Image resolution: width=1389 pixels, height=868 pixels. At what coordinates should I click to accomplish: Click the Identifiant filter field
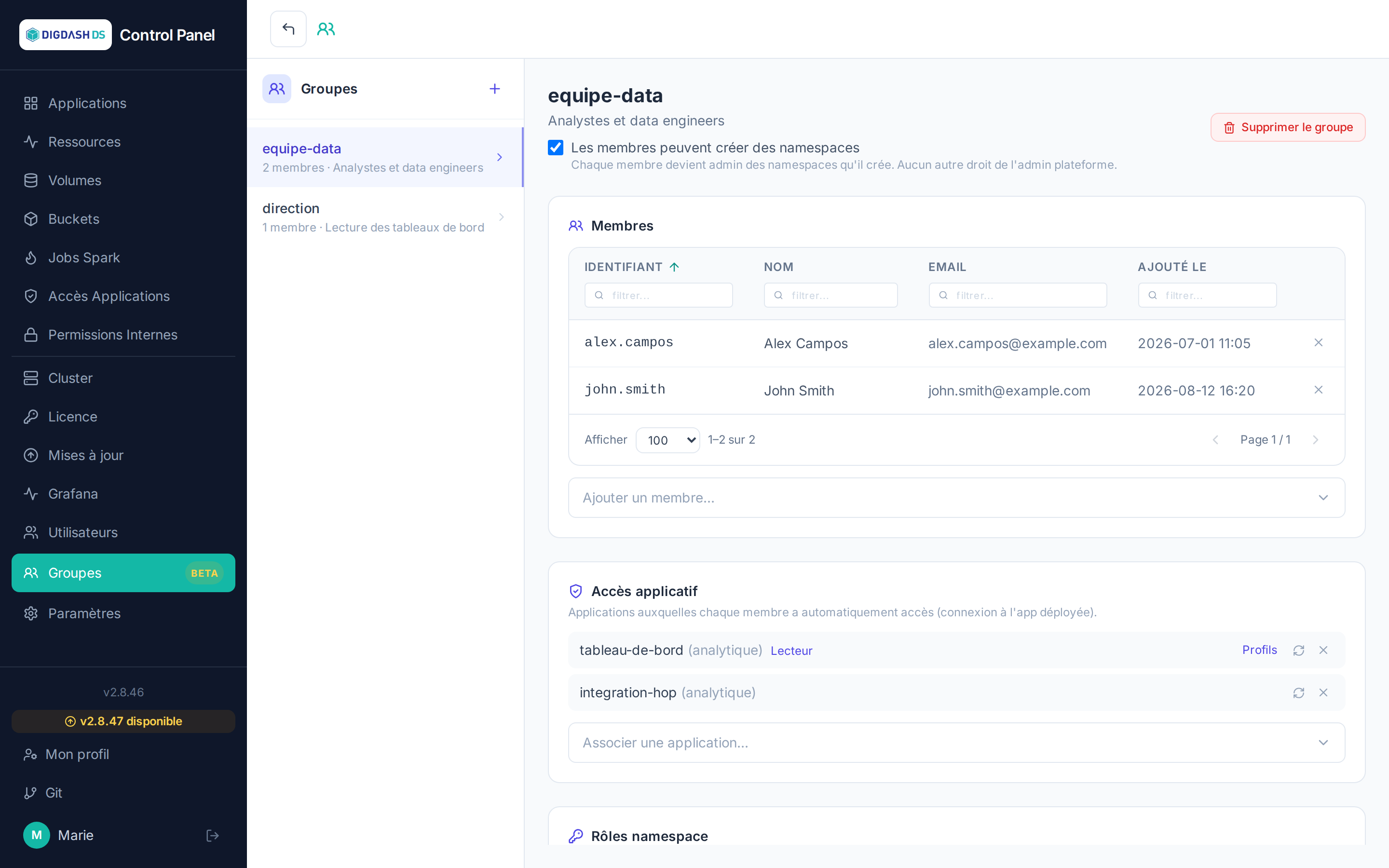658,295
